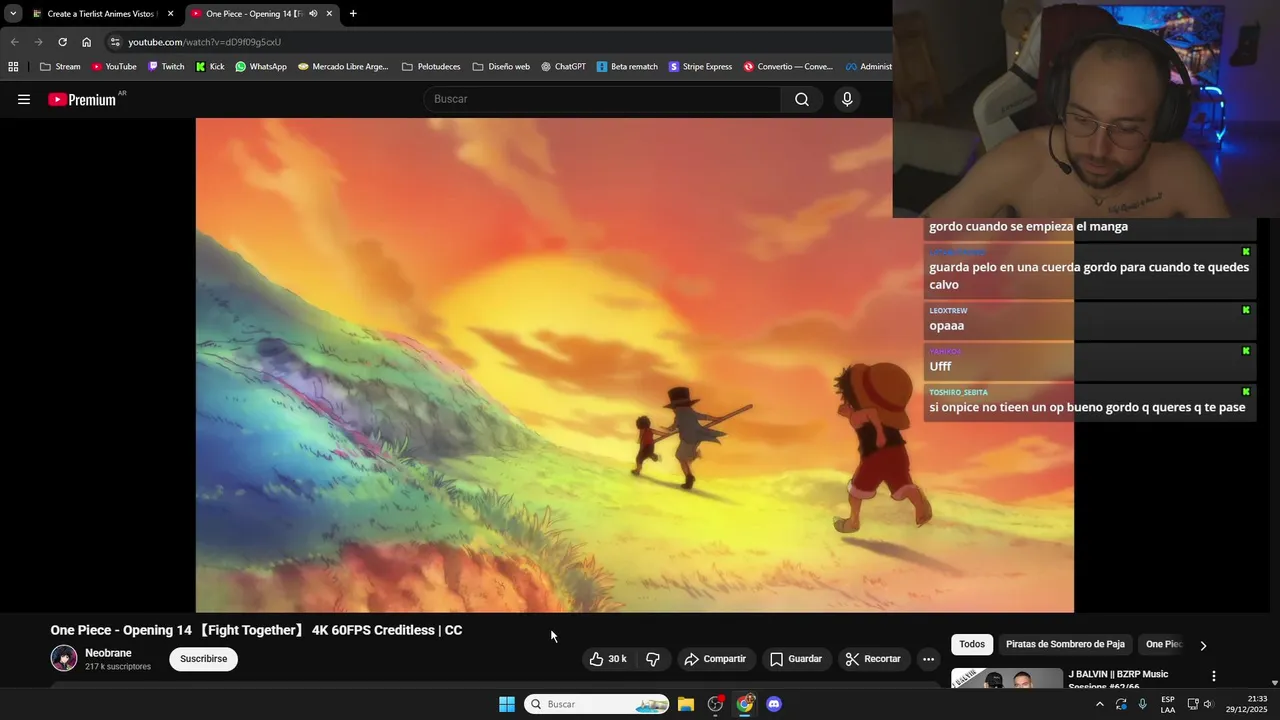Open File Explorer from the taskbar
This screenshot has height=720, width=1280.
point(686,704)
